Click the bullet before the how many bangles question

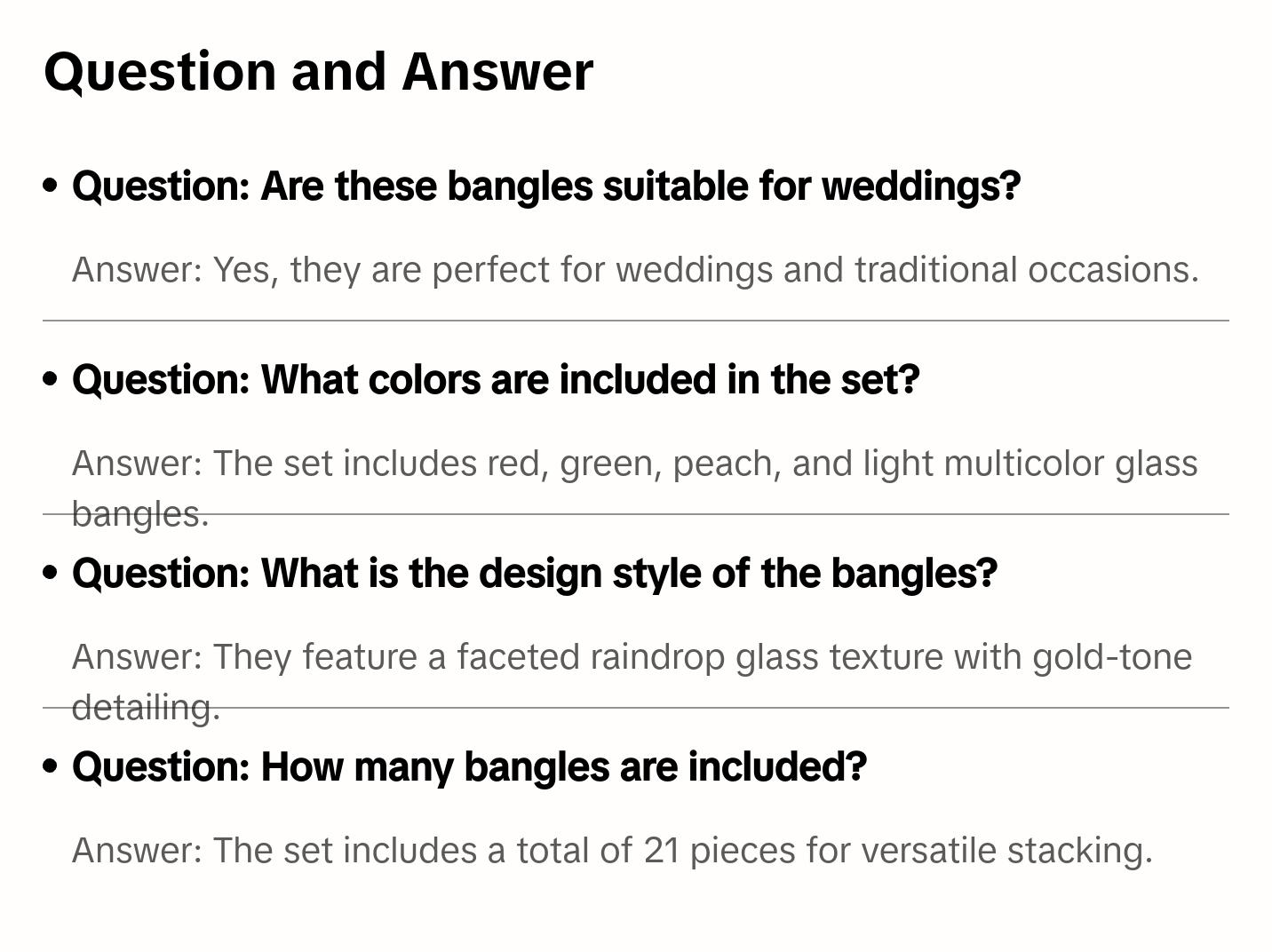coord(51,767)
